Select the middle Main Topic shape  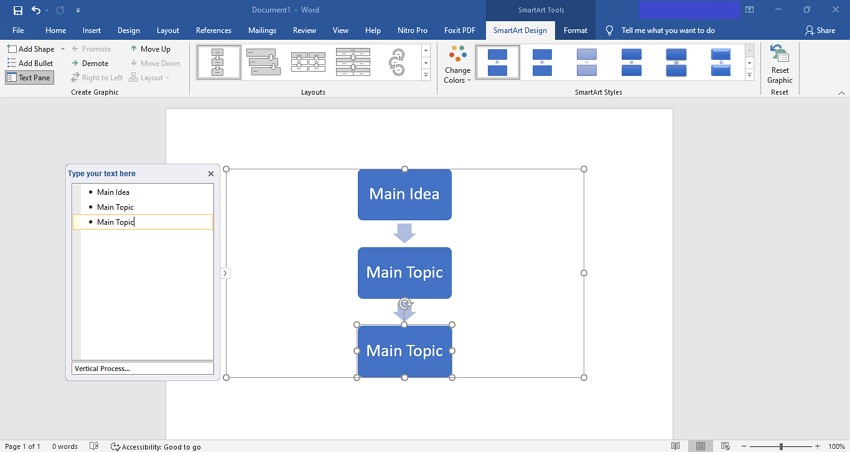404,273
